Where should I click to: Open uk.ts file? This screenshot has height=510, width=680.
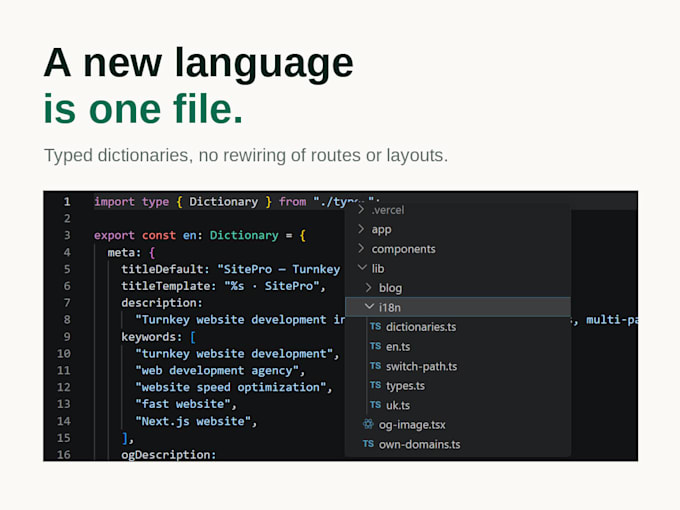(398, 405)
